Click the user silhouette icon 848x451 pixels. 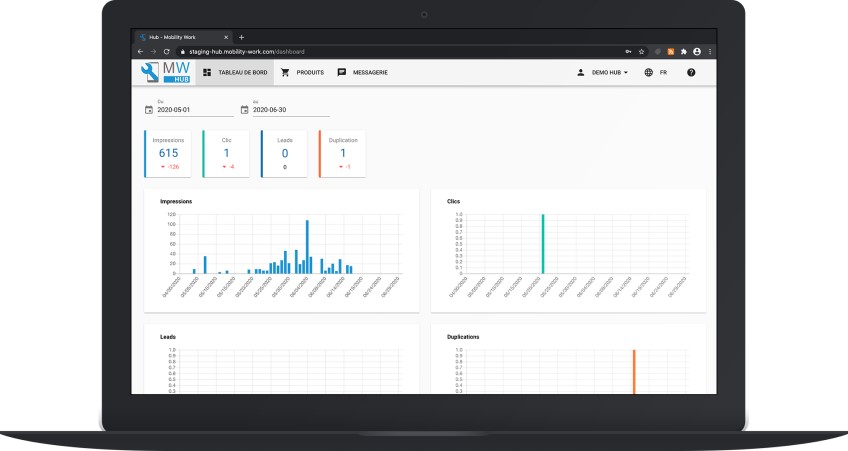coord(580,72)
